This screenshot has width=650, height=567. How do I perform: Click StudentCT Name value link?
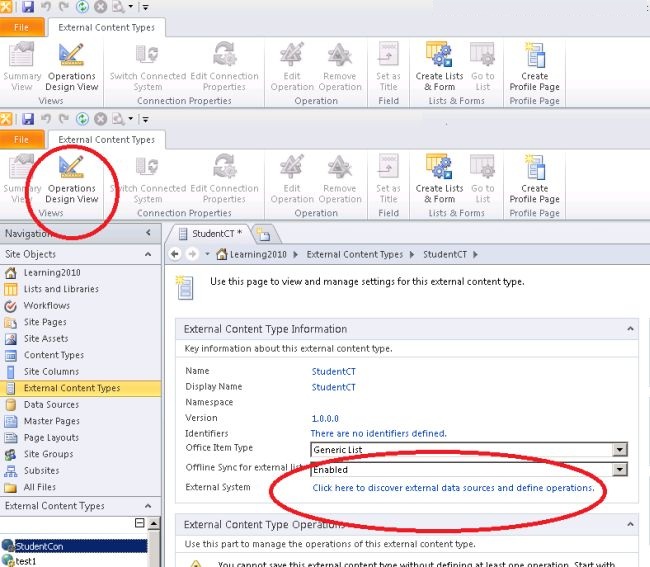pyautogui.click(x=333, y=371)
